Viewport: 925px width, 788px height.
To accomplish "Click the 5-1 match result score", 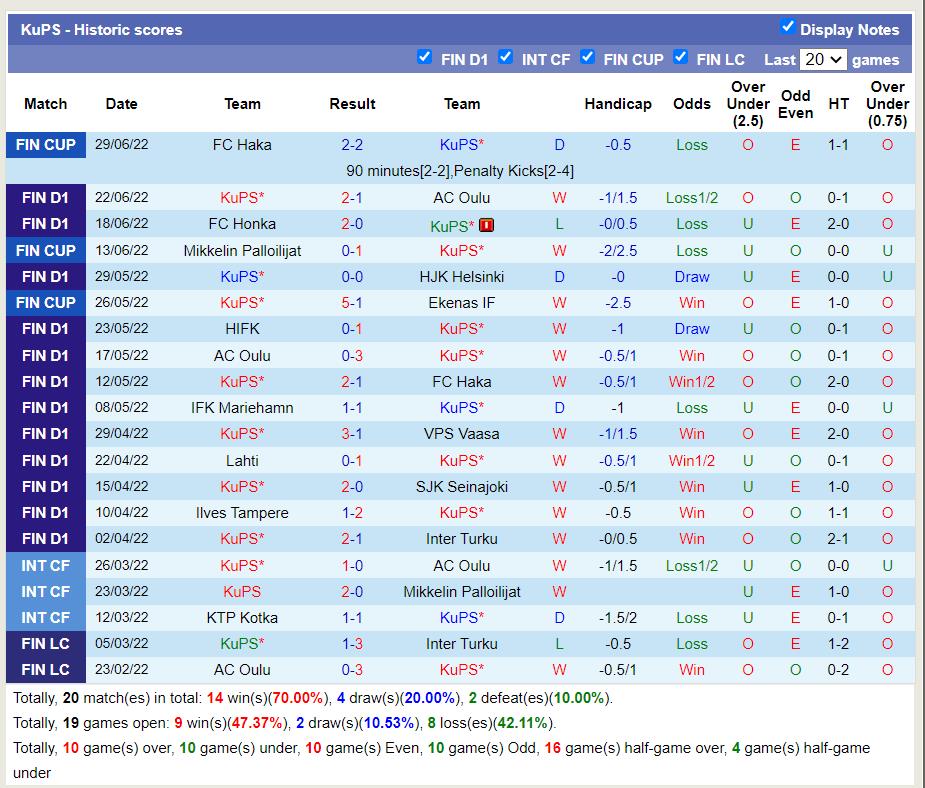I will pos(352,303).
